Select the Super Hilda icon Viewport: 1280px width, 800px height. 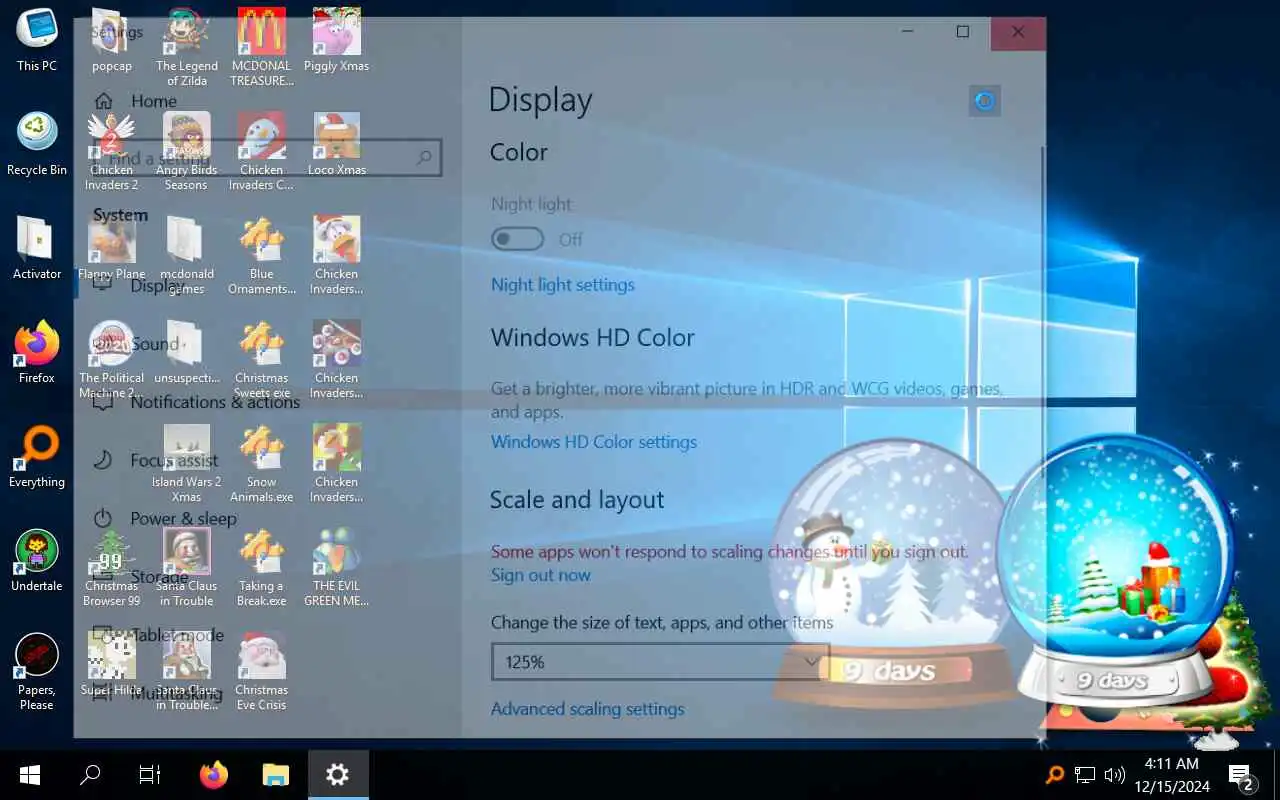point(112,665)
